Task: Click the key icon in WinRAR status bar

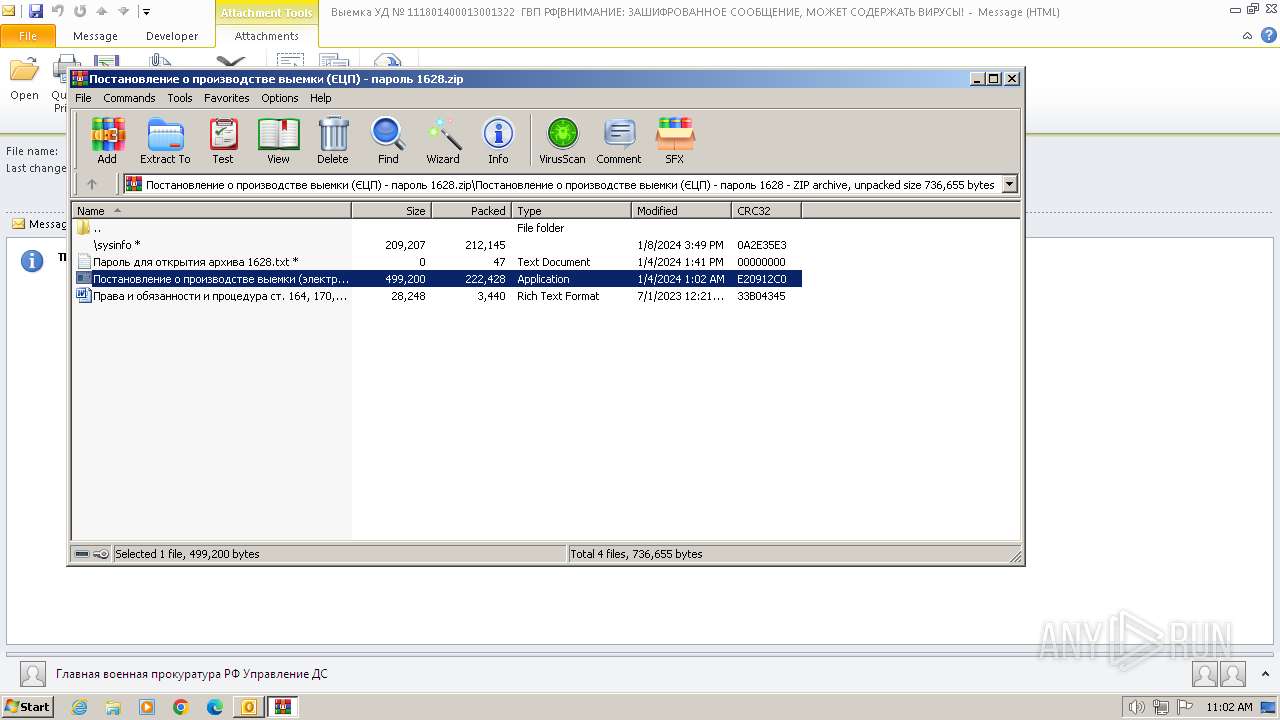Action: pos(101,554)
